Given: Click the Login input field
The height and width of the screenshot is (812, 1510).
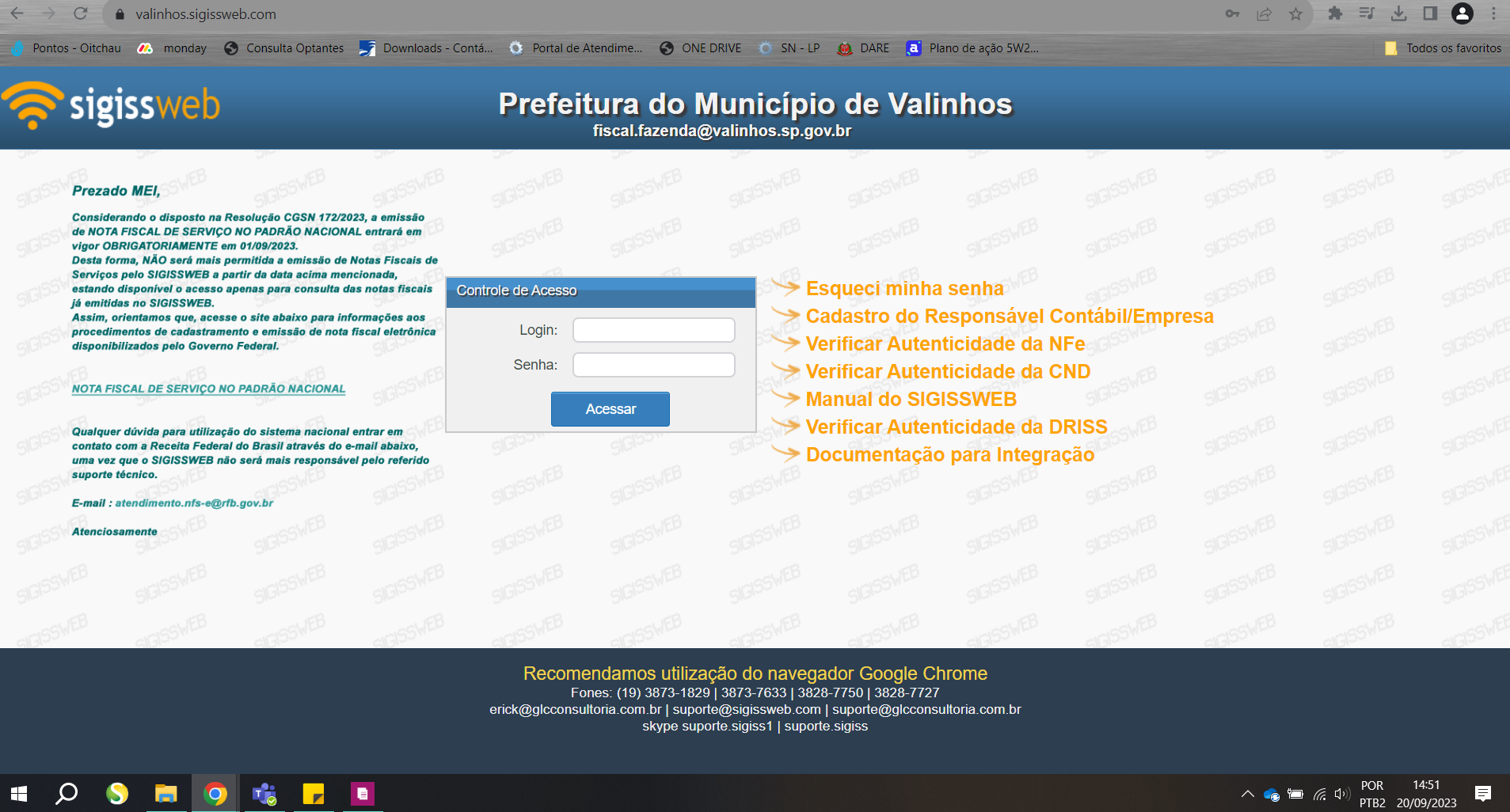Looking at the screenshot, I should (654, 330).
